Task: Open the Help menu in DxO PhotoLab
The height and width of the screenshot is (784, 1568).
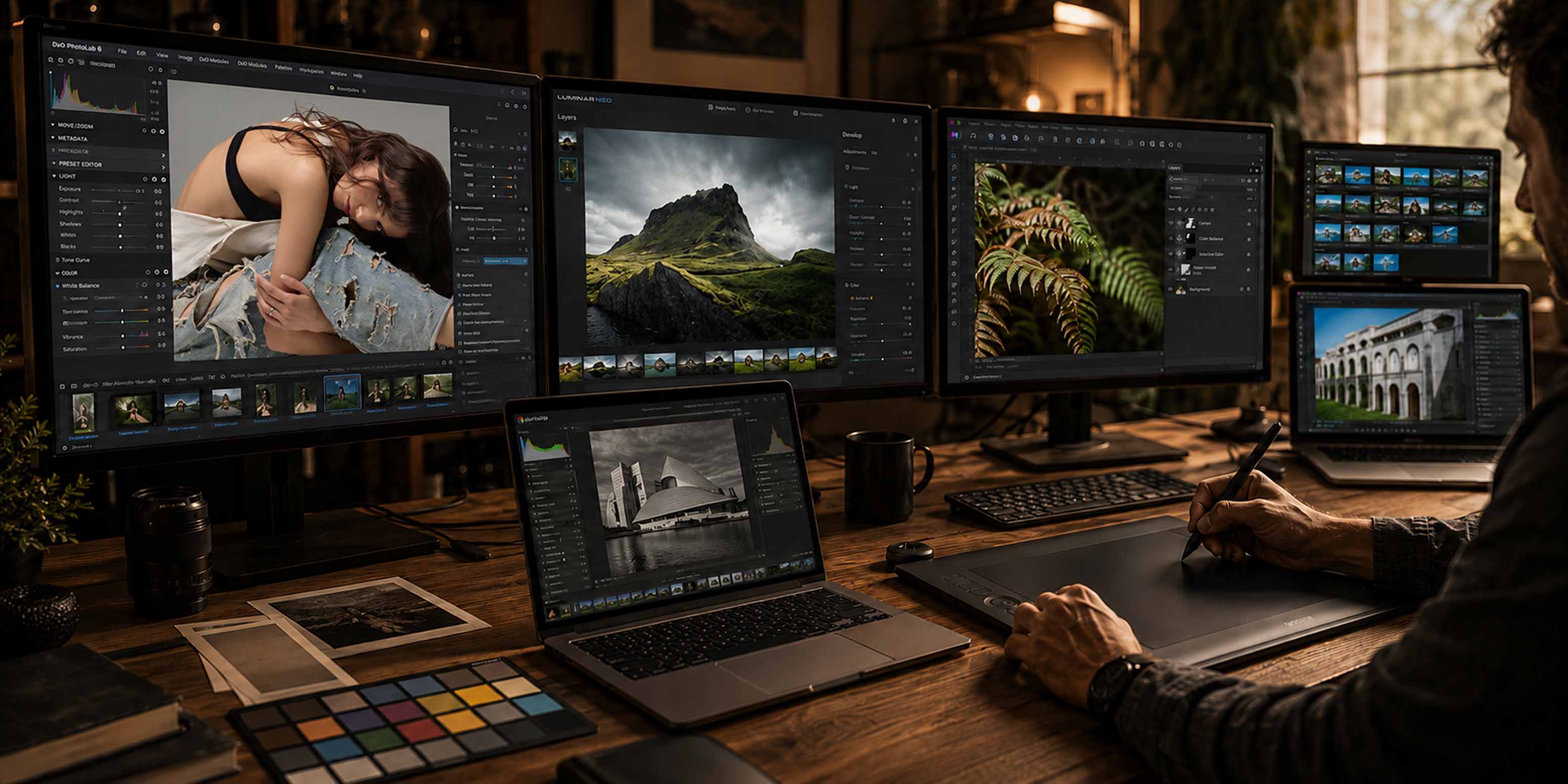Action: coord(358,75)
